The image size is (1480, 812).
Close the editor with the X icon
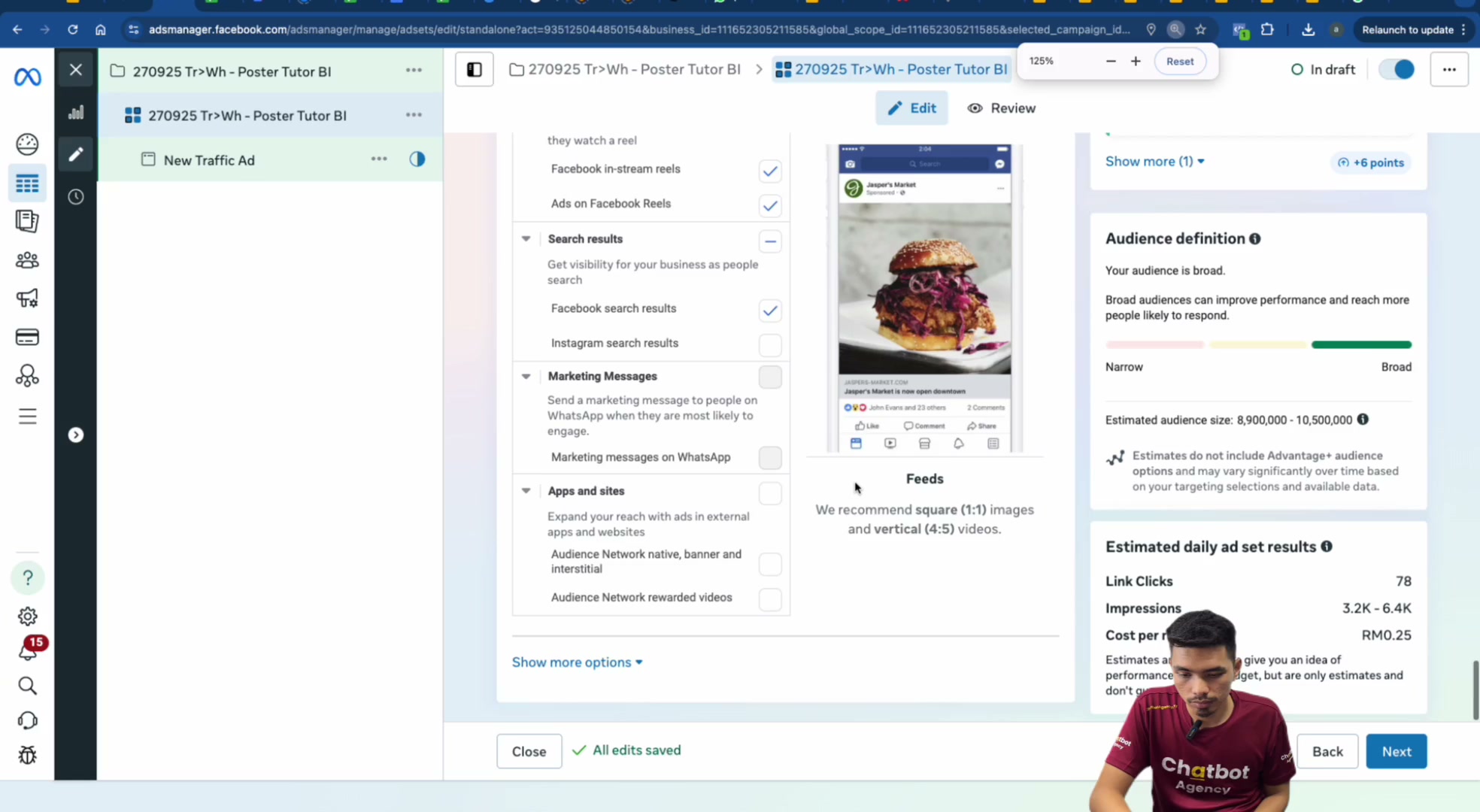click(75, 70)
